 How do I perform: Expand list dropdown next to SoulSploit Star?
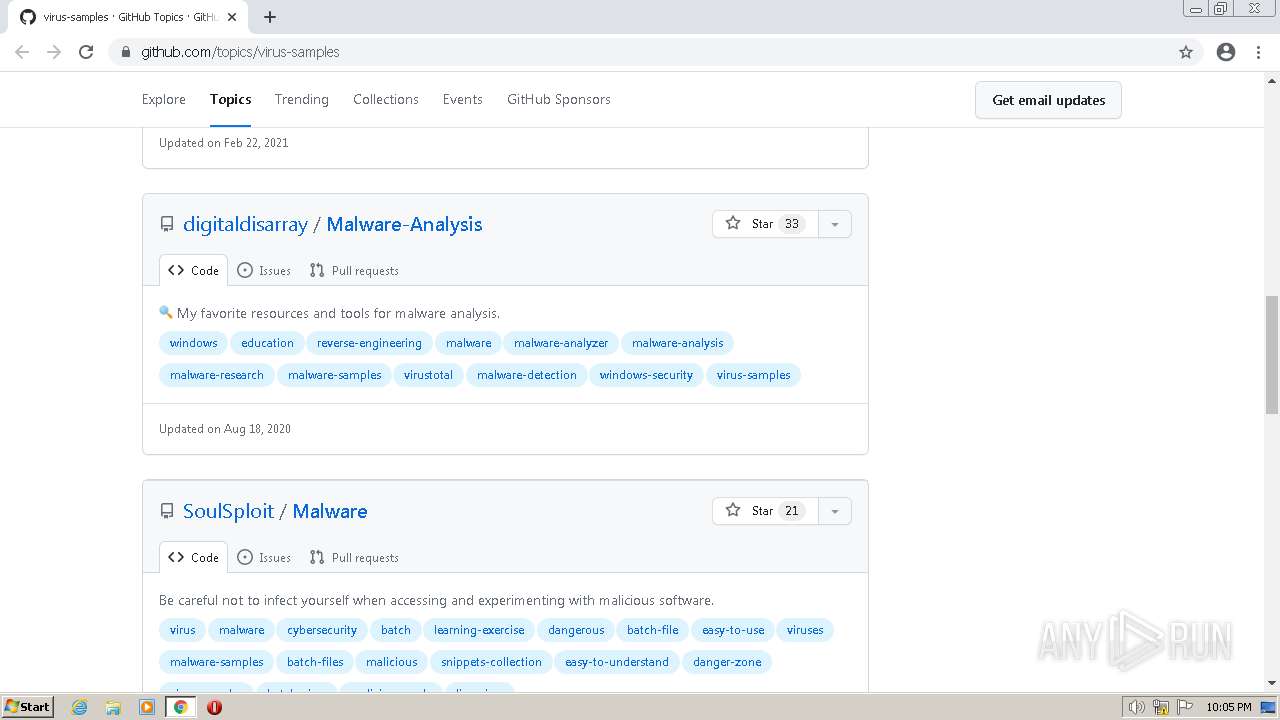834,511
